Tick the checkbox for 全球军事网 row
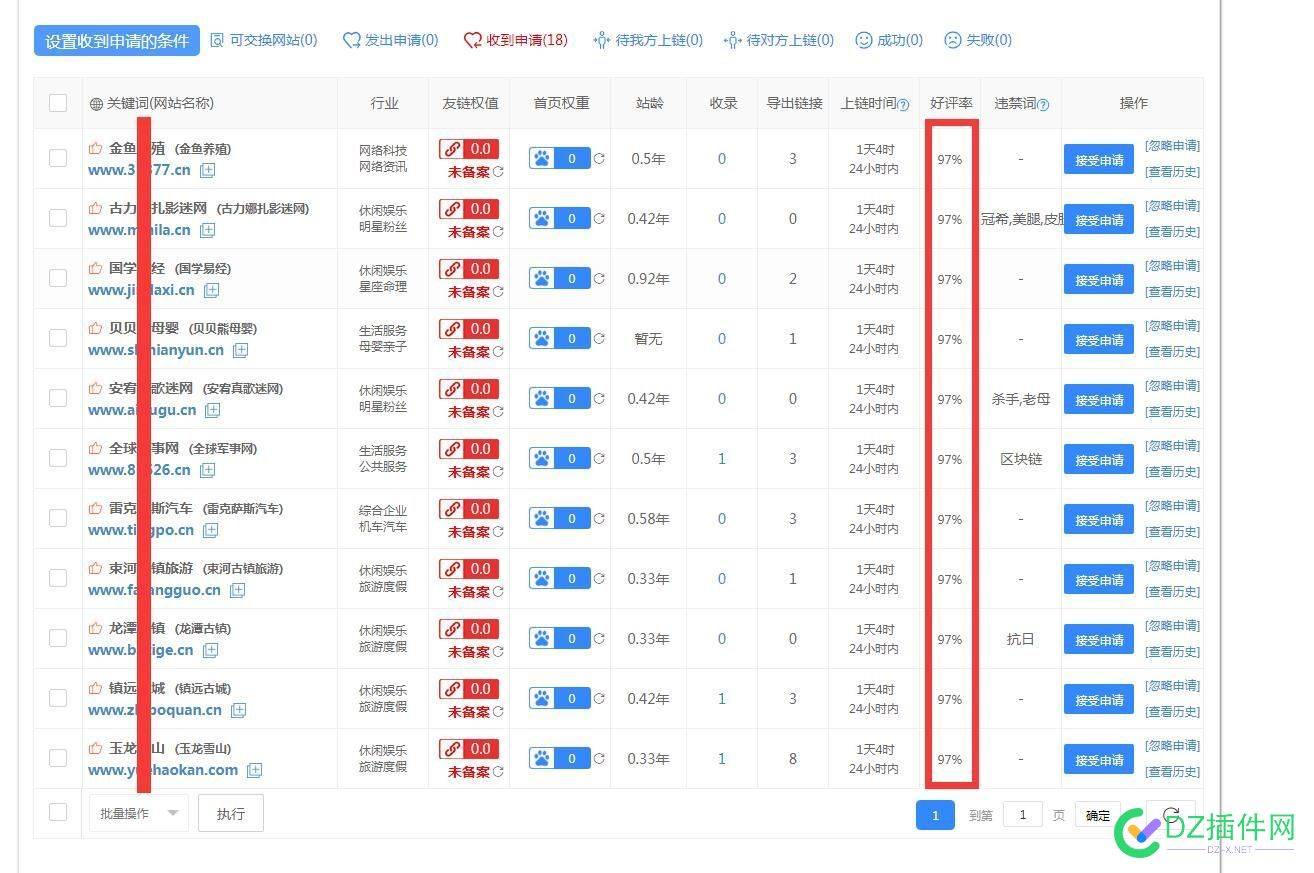Screen dimensions: 1314x873 58,458
